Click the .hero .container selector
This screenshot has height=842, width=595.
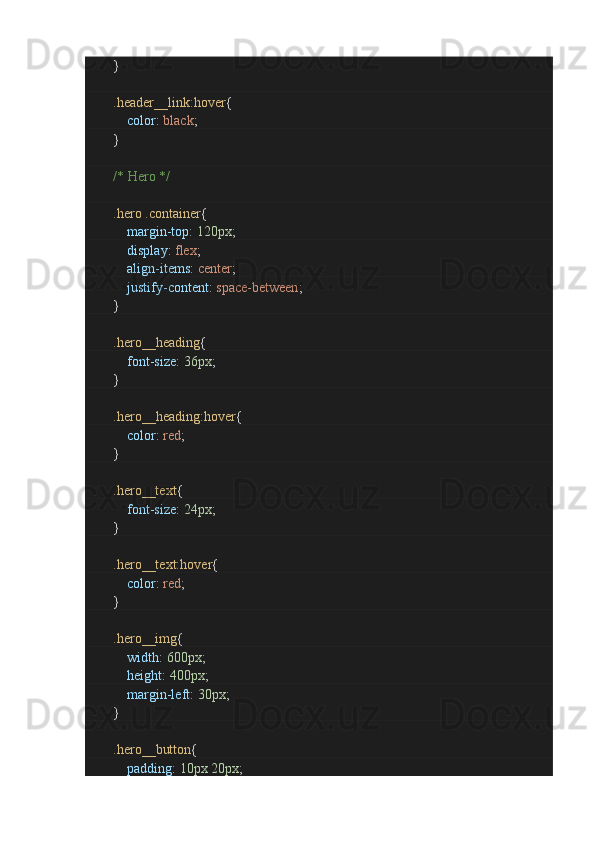pyautogui.click(x=160, y=214)
